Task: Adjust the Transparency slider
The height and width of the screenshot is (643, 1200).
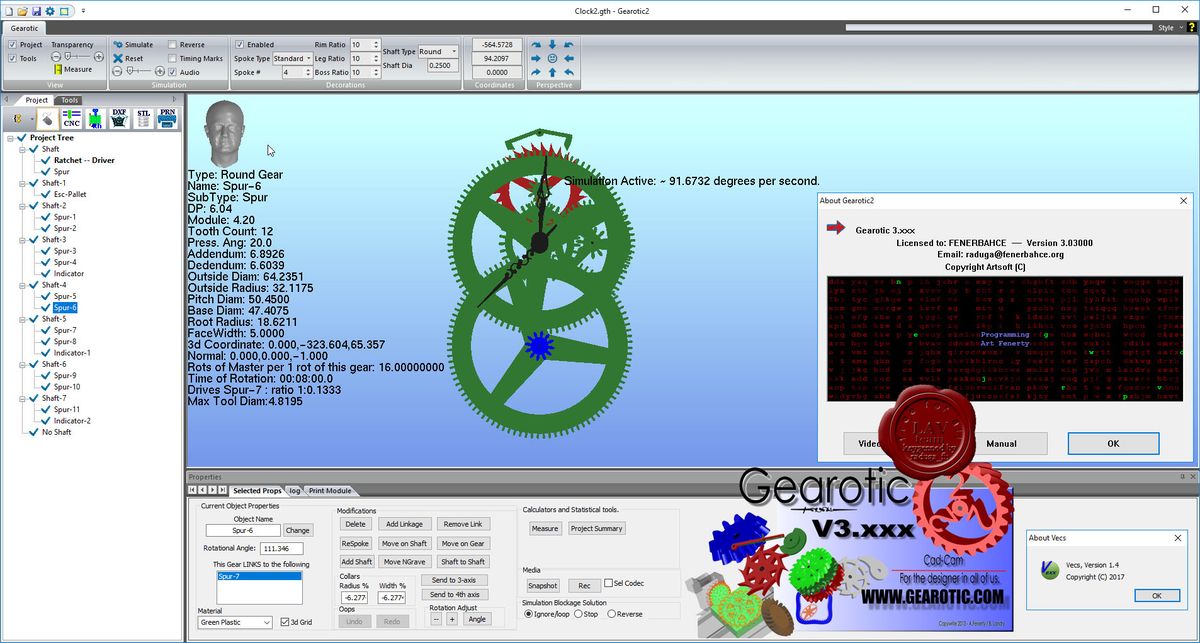Action: (78, 57)
